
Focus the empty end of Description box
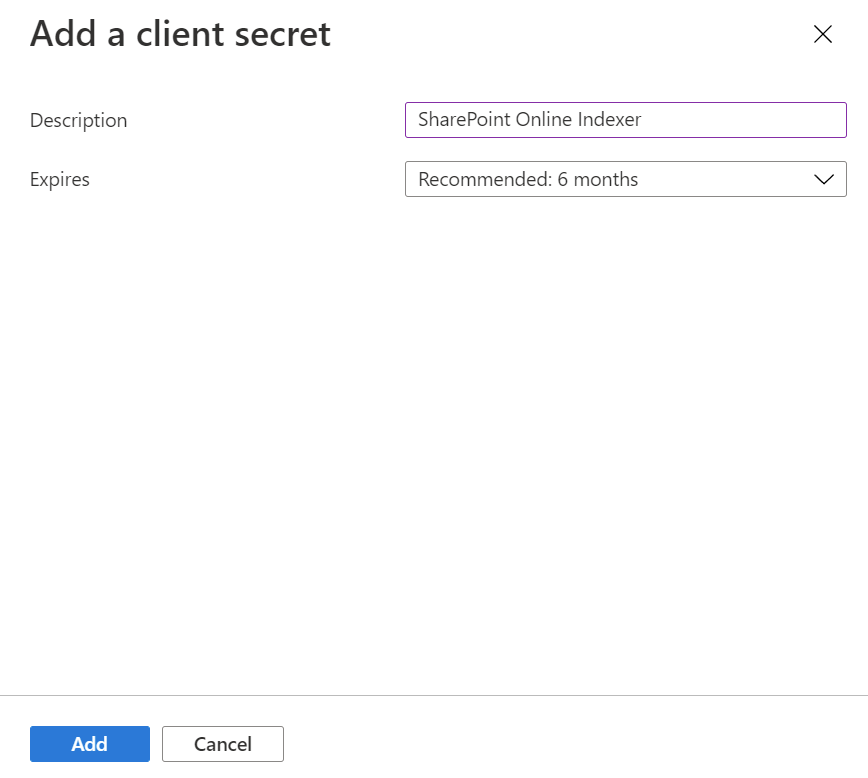[742, 120]
